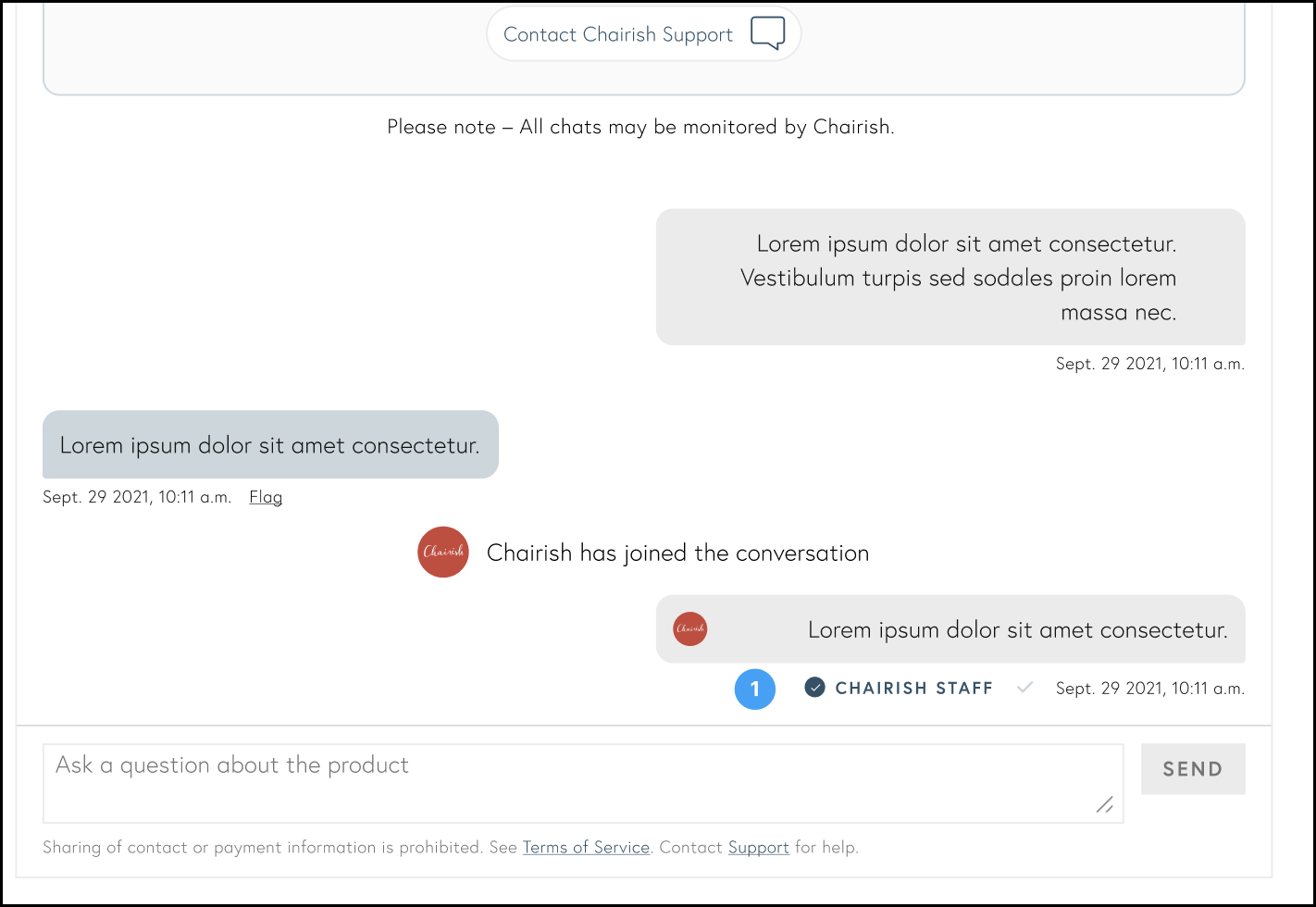Click the gray read-receipt checkmark icon
Screen dimensions: 1316x907
(x=1024, y=688)
